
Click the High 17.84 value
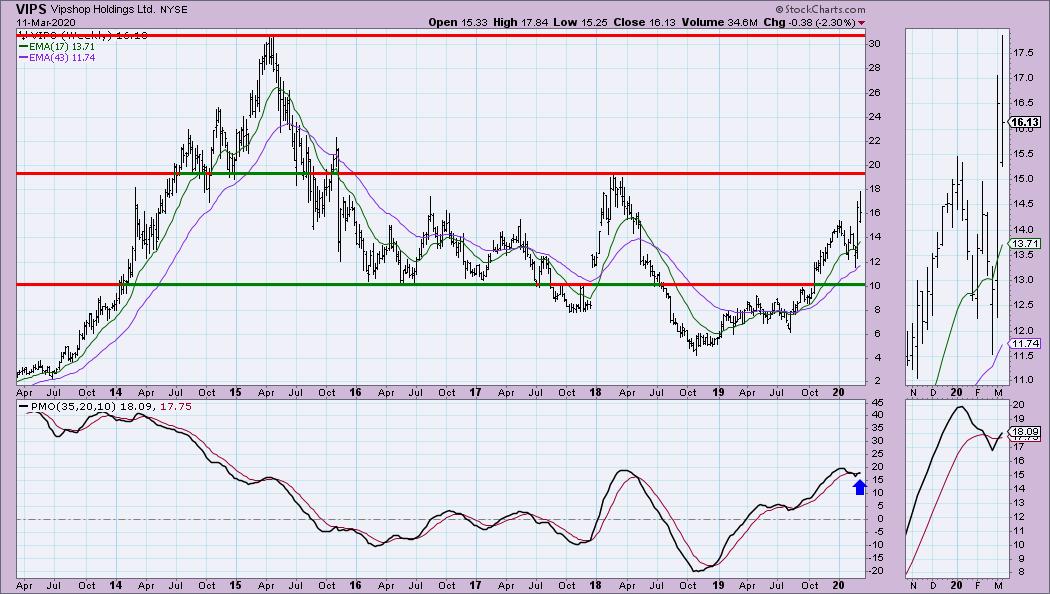coord(520,22)
